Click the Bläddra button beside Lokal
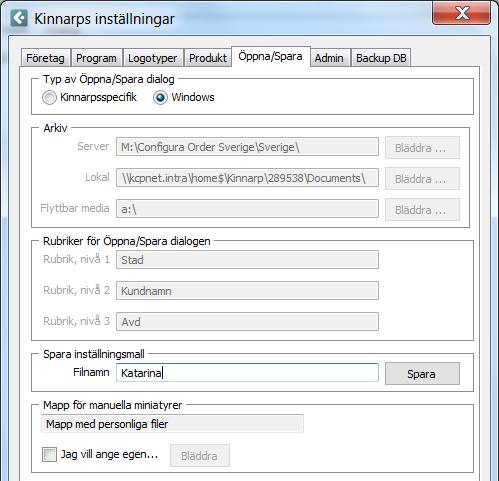Viewport: 499px width, 481px height. tap(422, 179)
